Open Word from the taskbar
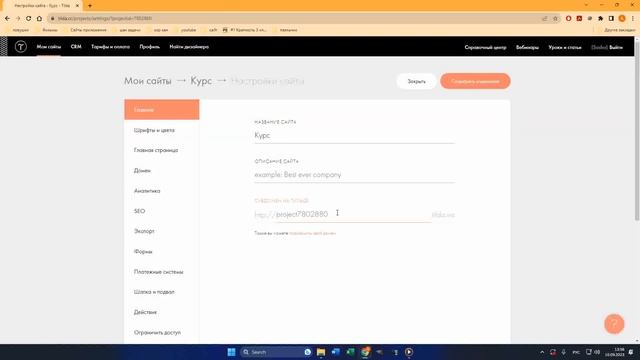This screenshot has width=640, height=360. tap(336, 352)
